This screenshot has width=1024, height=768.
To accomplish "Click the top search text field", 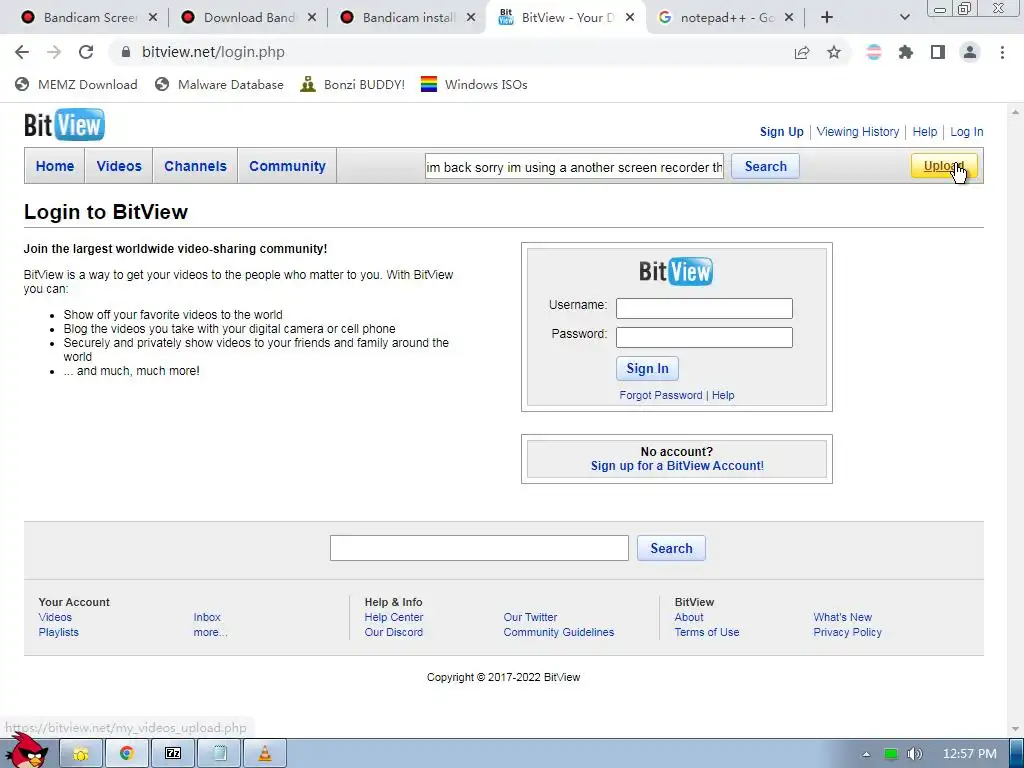I will [574, 167].
